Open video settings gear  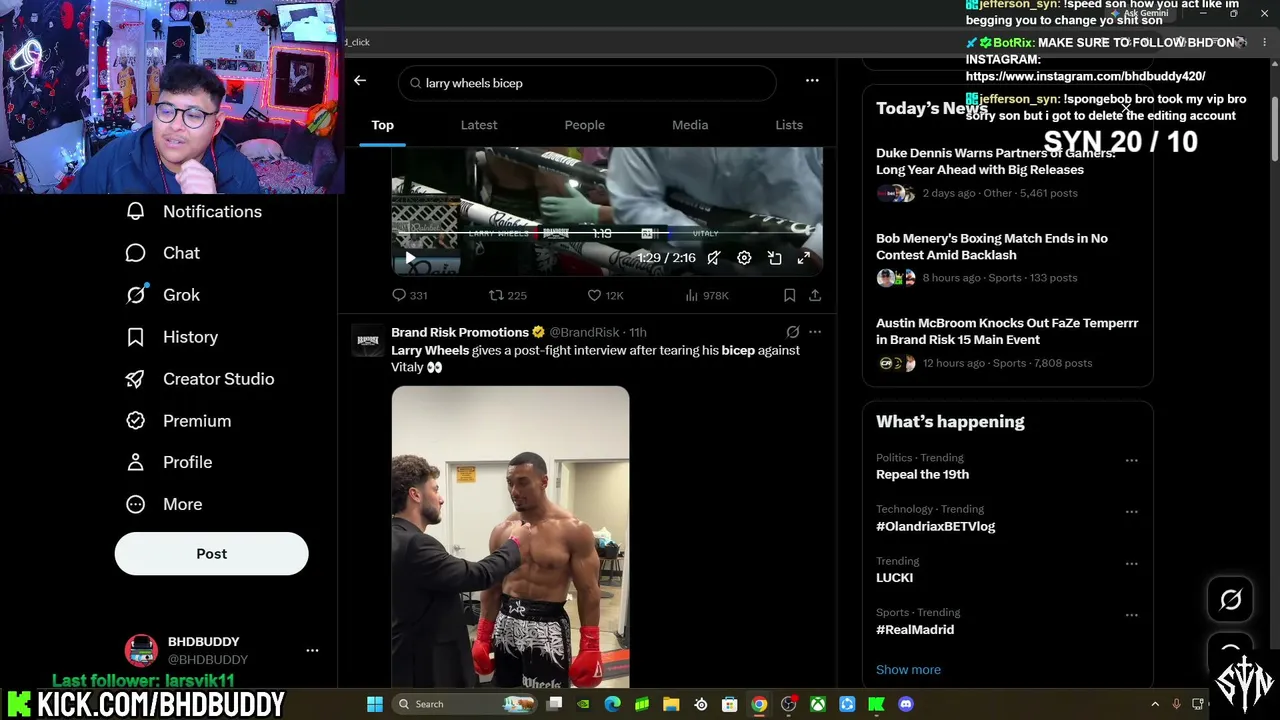click(744, 258)
